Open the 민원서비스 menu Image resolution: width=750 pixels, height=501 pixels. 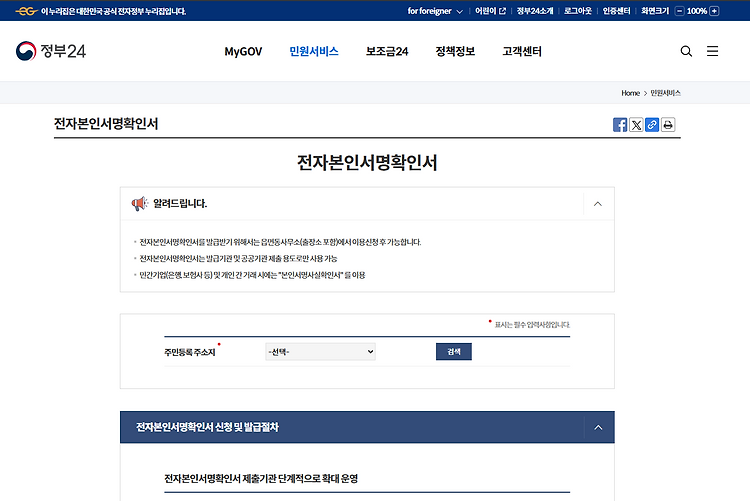(x=314, y=51)
